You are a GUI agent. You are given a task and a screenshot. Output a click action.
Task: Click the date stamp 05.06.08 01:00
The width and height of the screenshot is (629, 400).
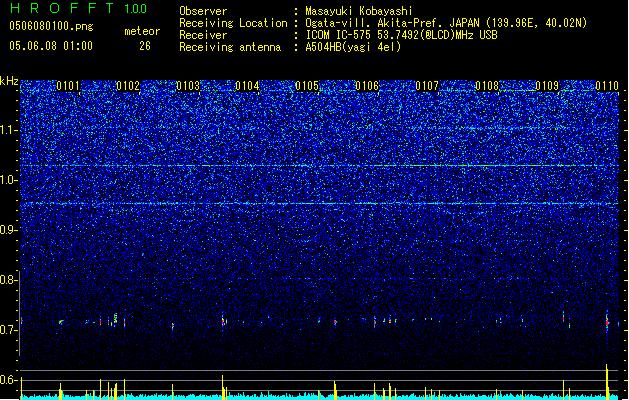[x=51, y=46]
